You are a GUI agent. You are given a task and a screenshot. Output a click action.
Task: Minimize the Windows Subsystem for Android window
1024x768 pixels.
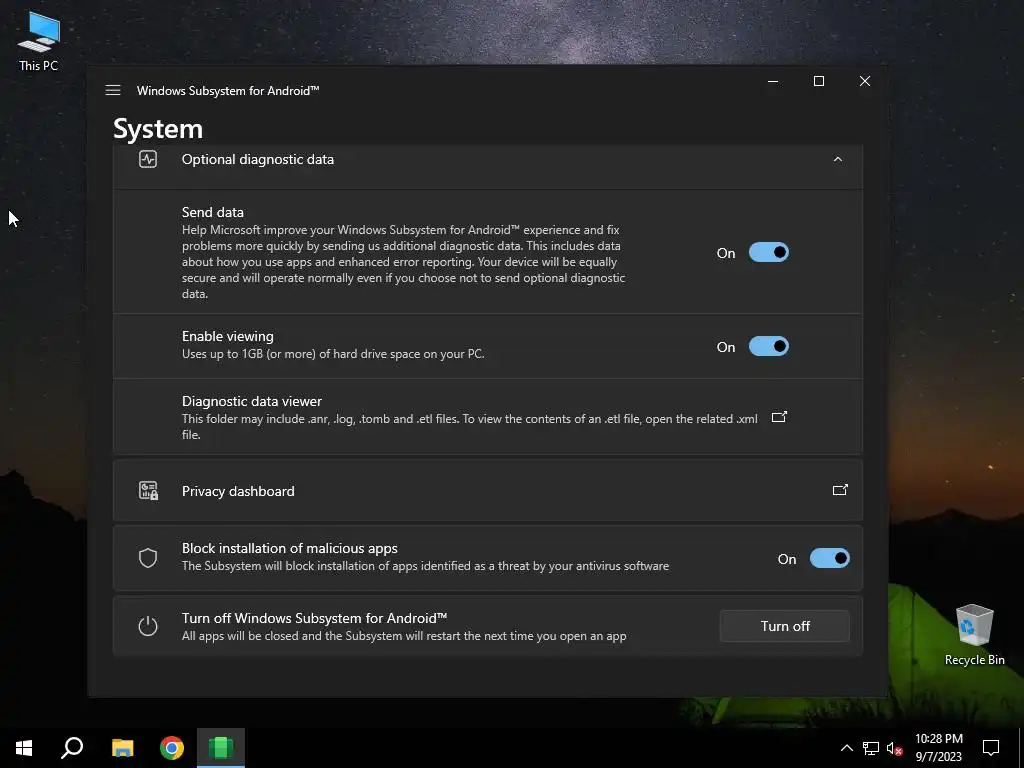point(773,81)
